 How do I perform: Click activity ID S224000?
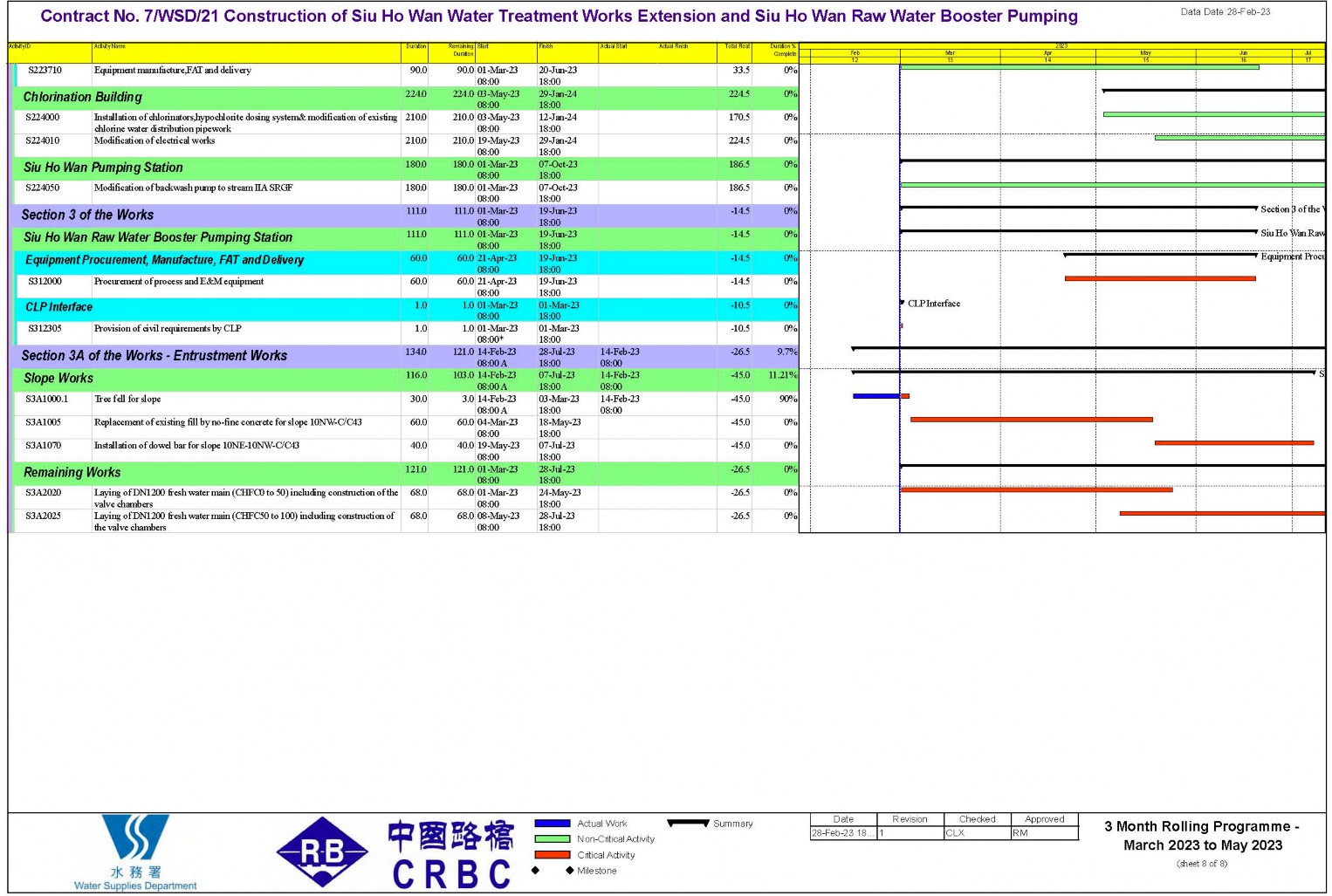(43, 117)
